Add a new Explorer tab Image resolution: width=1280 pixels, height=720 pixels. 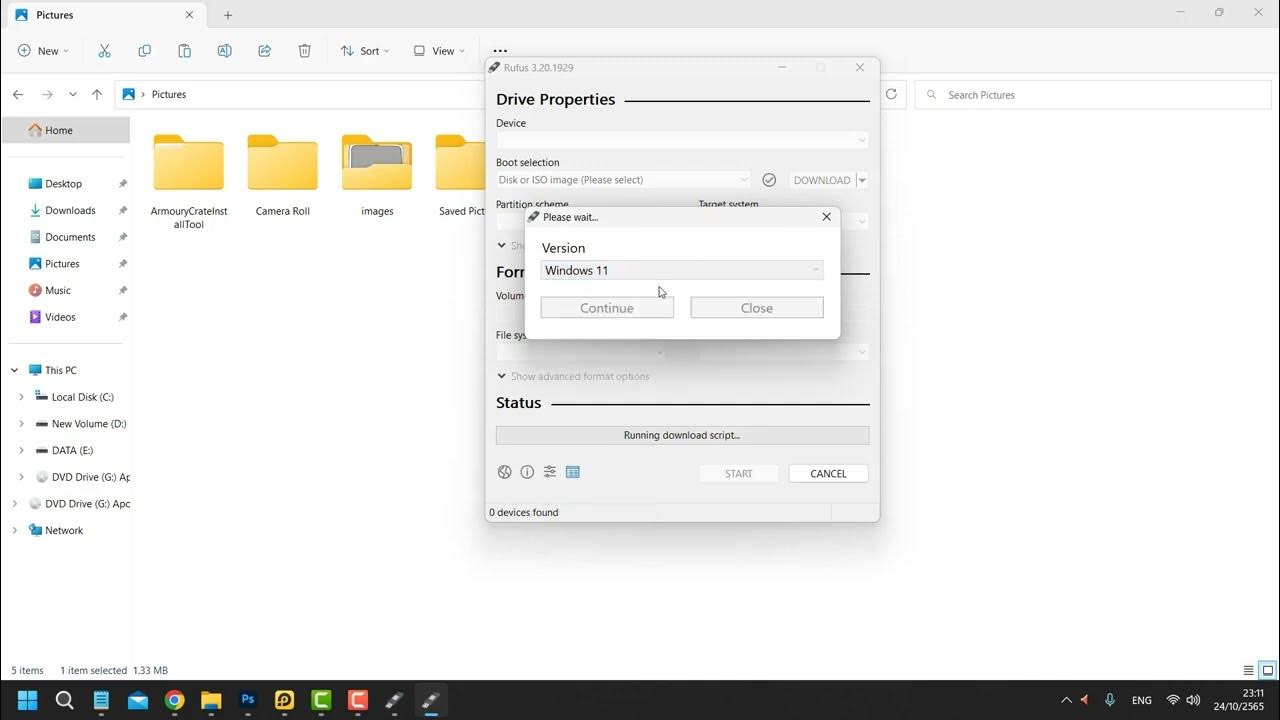pos(228,15)
